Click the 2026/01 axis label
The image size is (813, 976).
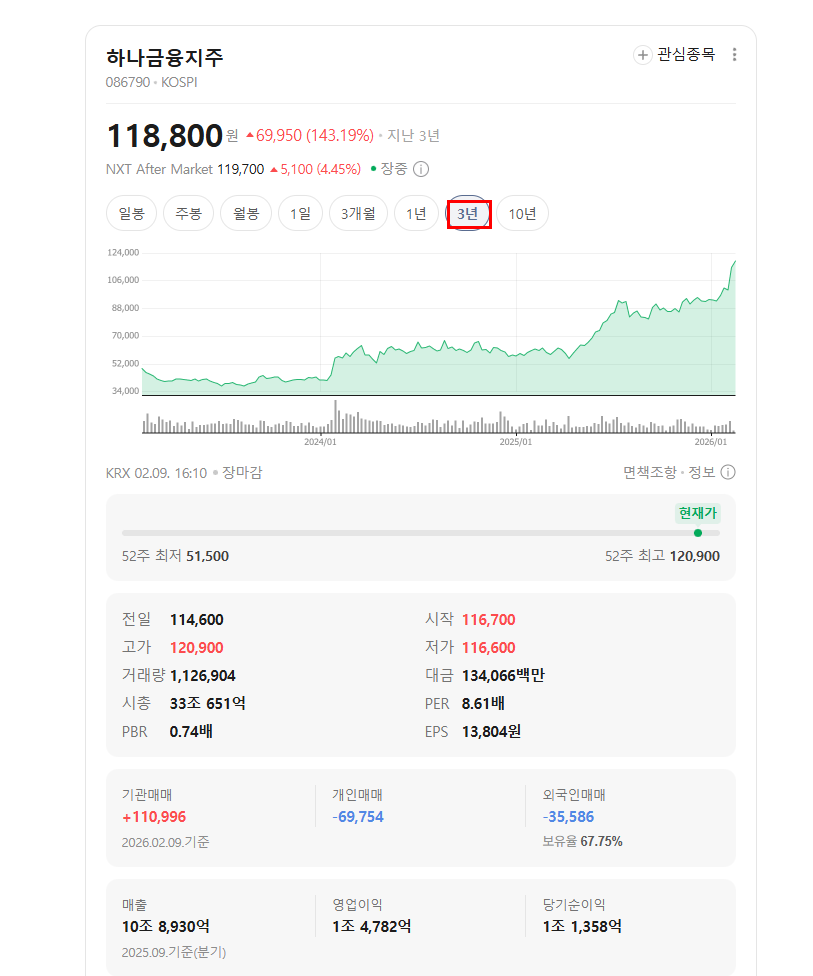[x=711, y=442]
